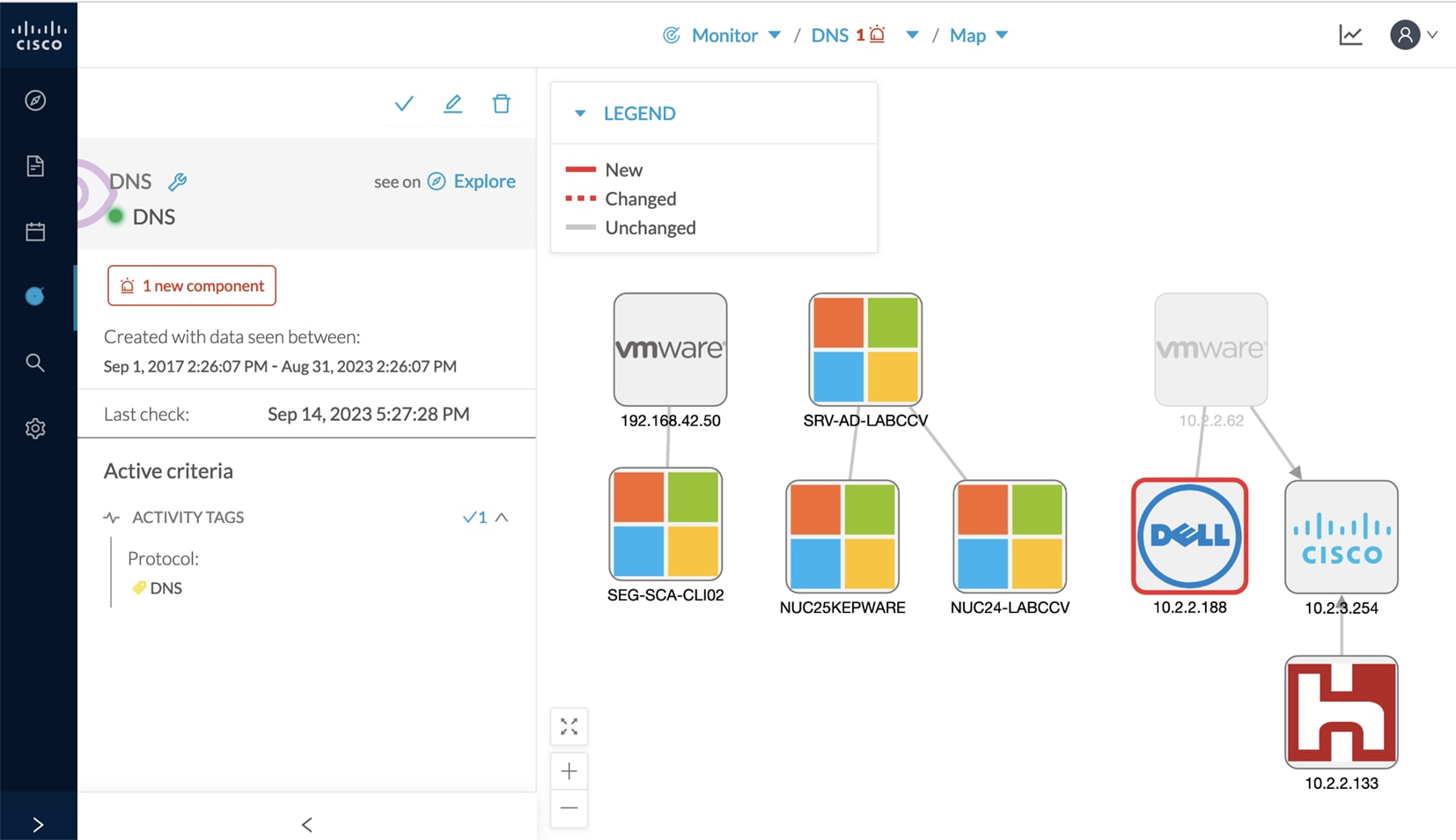Open the Reports document icon in sidebar
Screen dimensions: 1456x840
click(35, 166)
